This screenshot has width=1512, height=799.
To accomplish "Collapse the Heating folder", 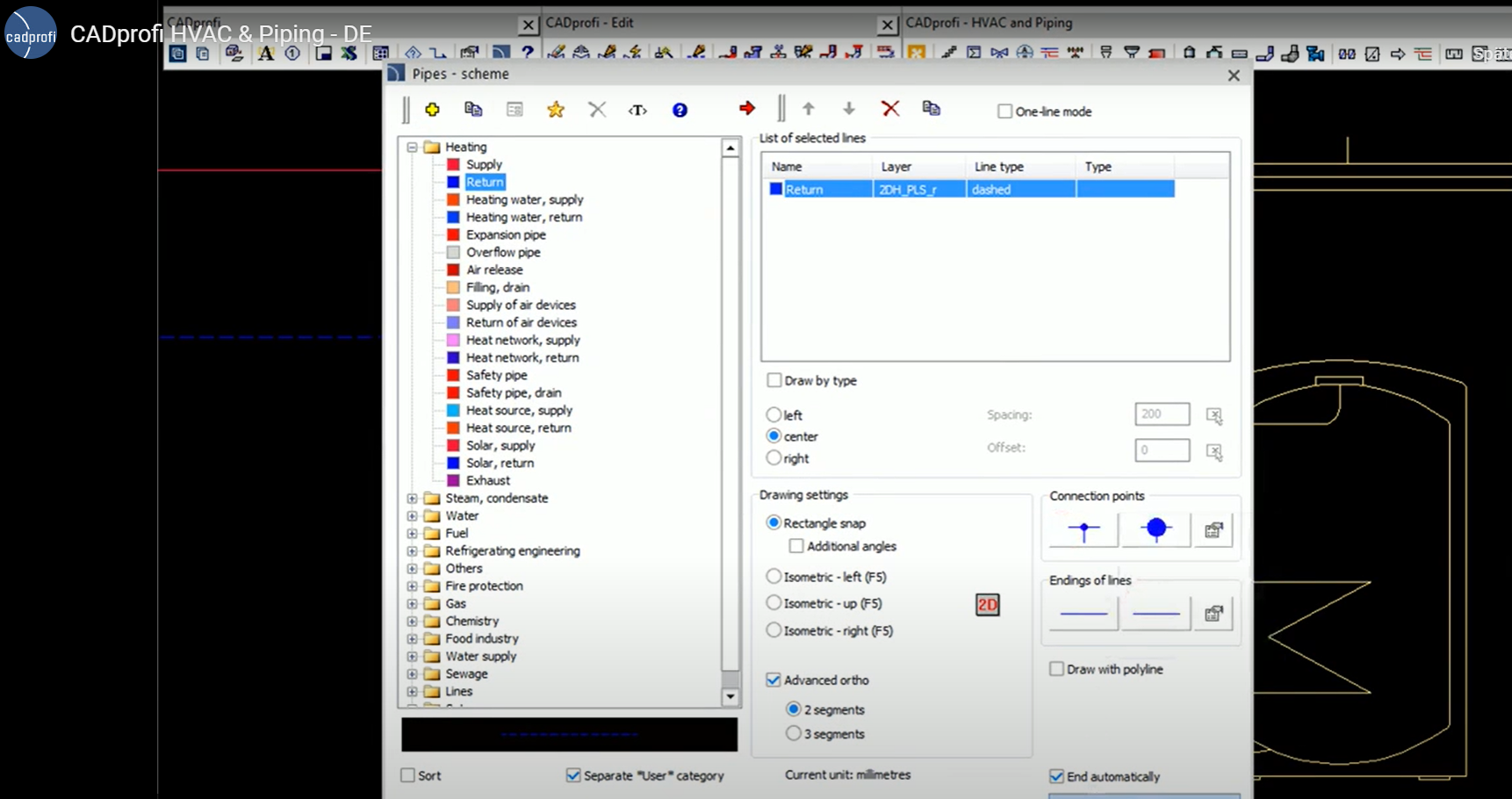I will coord(412,148).
